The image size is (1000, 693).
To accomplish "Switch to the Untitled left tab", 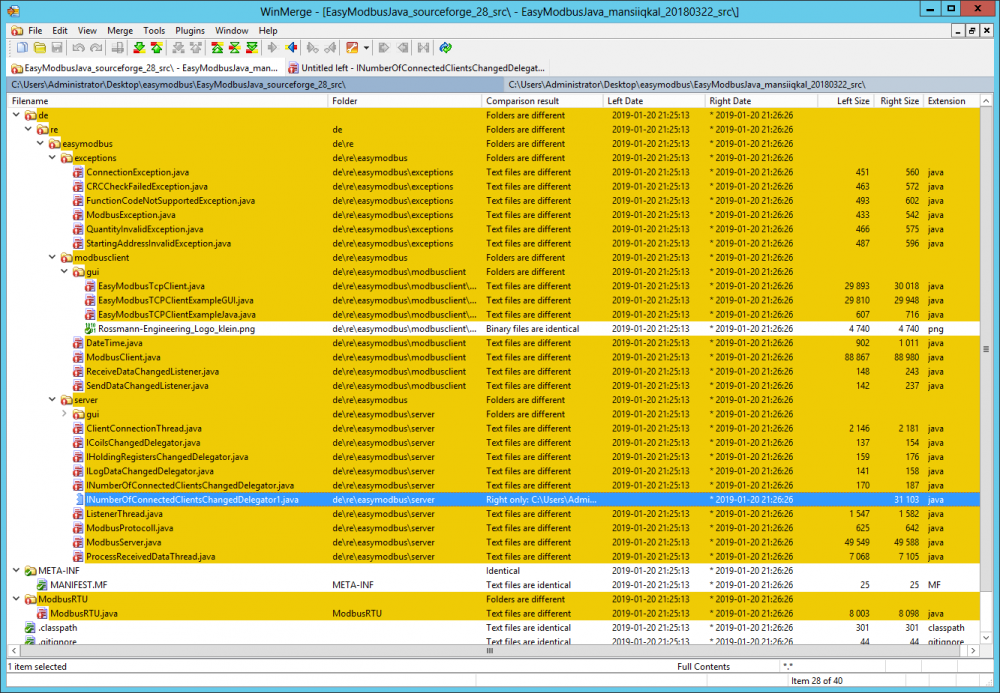I will (416, 68).
